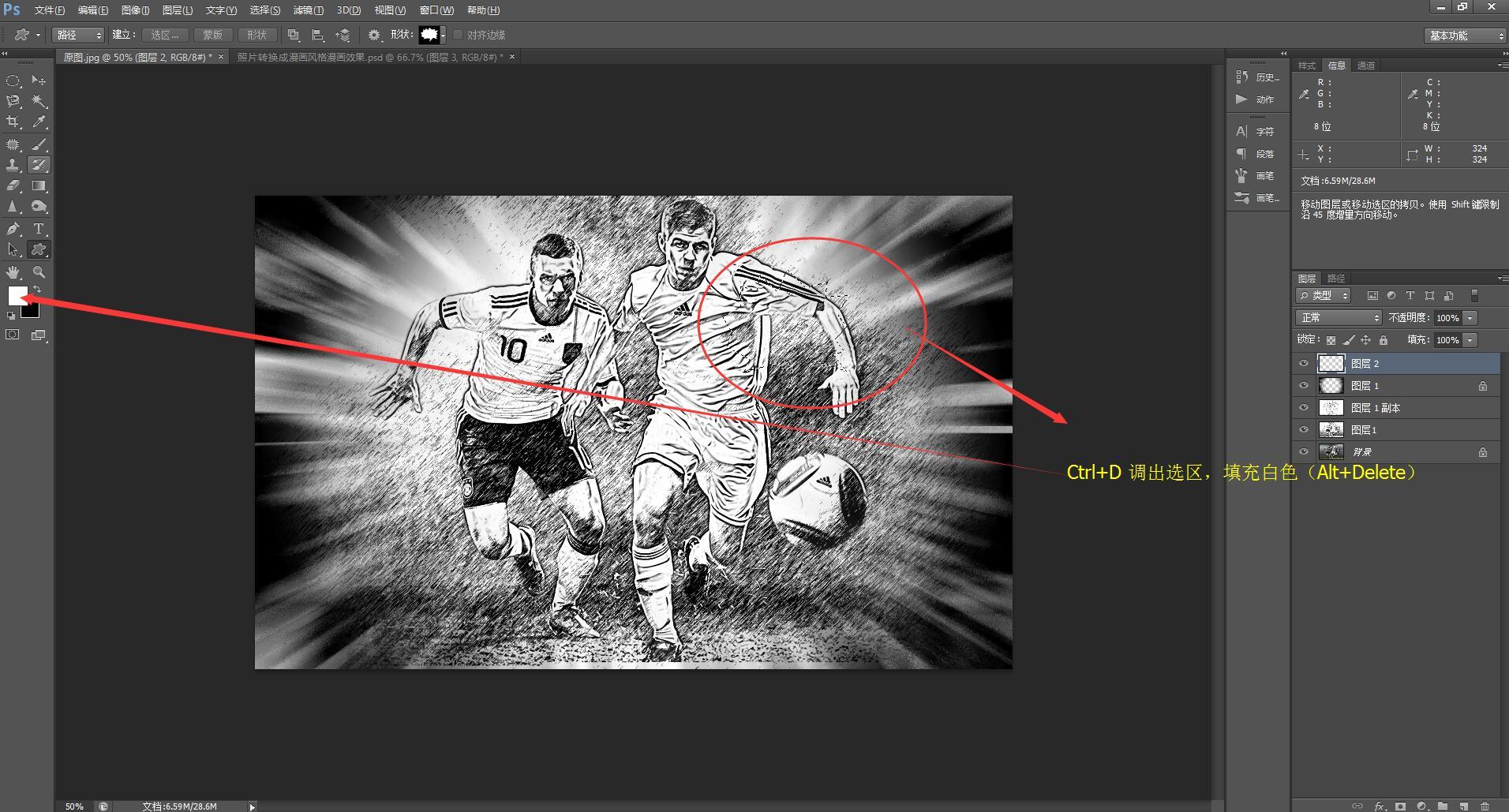Open the 滤镜 menu
The width and height of the screenshot is (1509, 812).
308,10
